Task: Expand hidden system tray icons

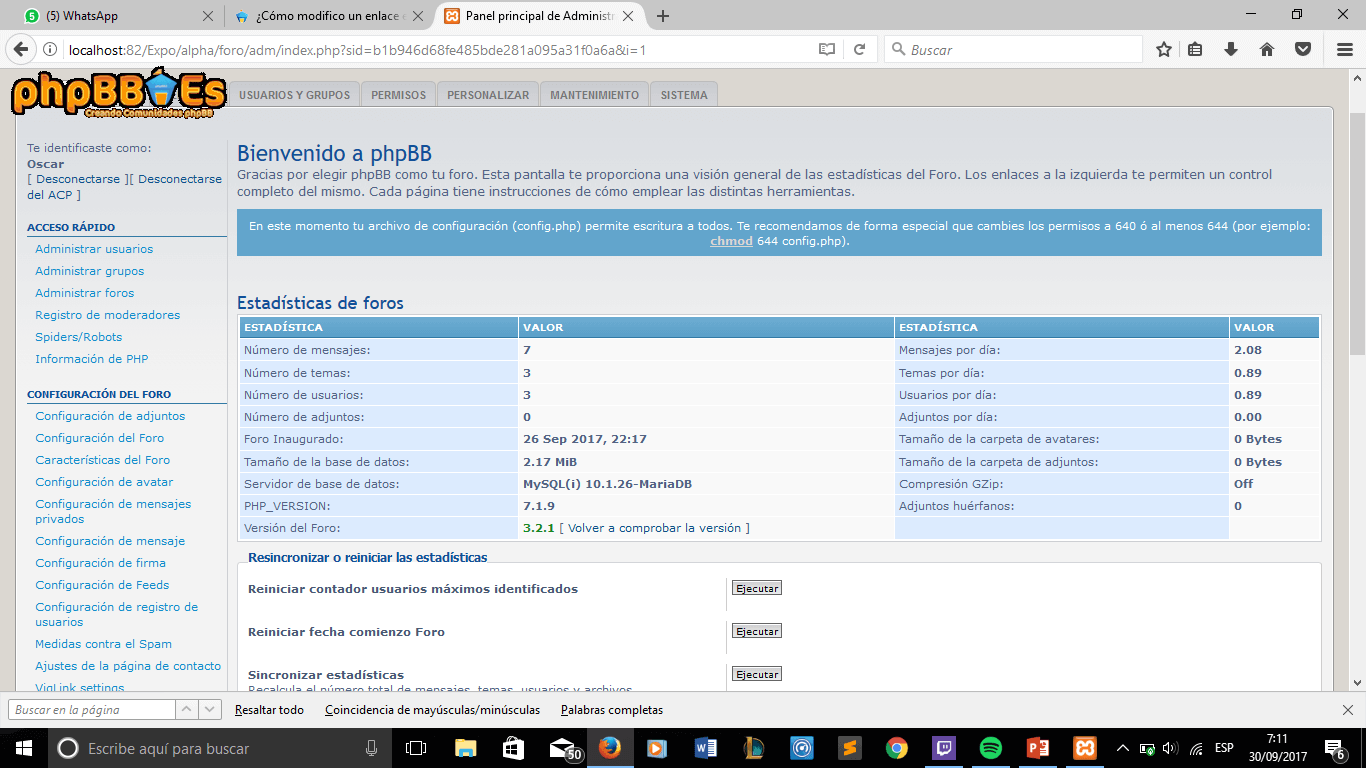Action: point(1122,748)
